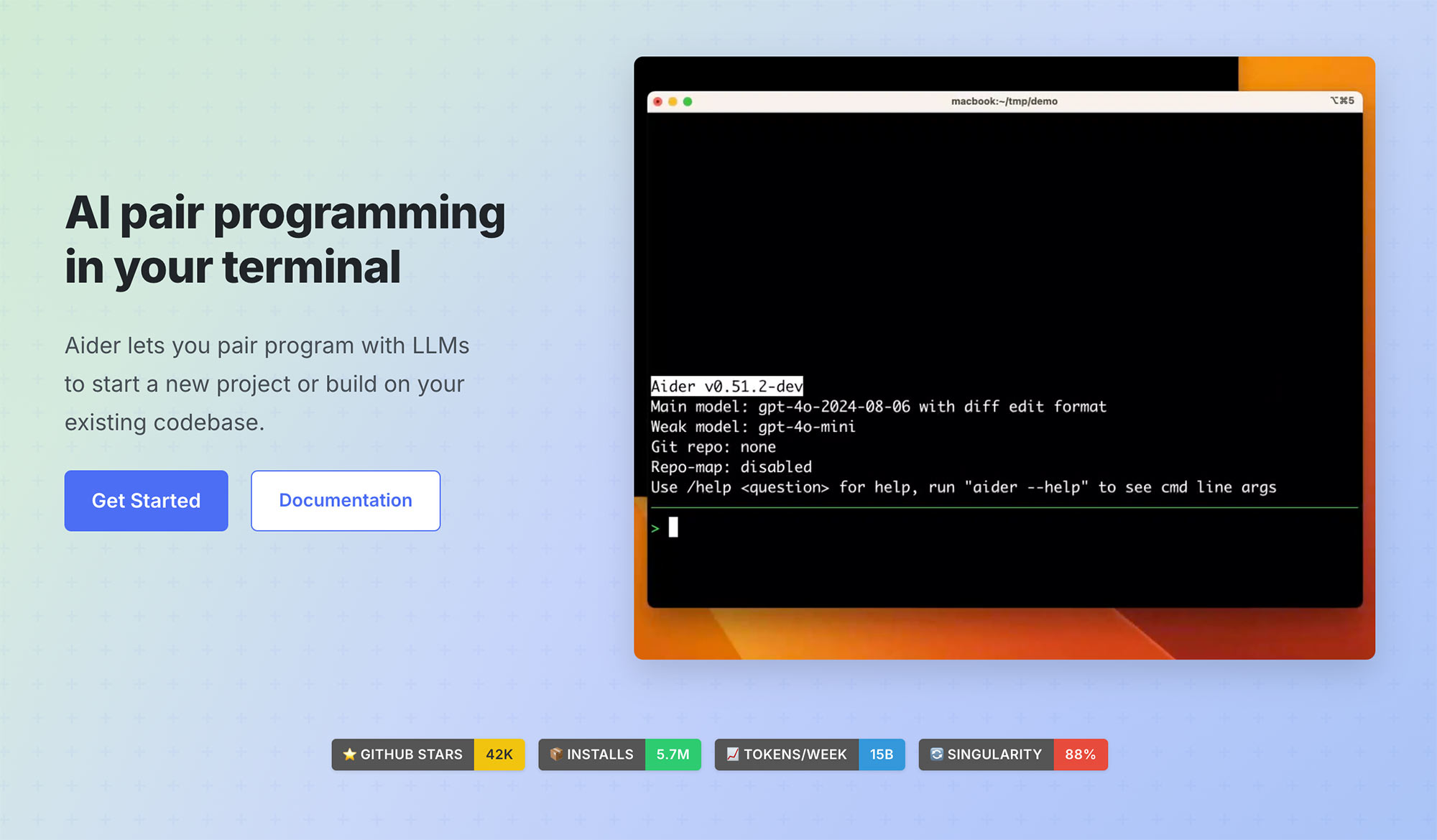Click the package box icon on Installs badge

pyautogui.click(x=556, y=754)
